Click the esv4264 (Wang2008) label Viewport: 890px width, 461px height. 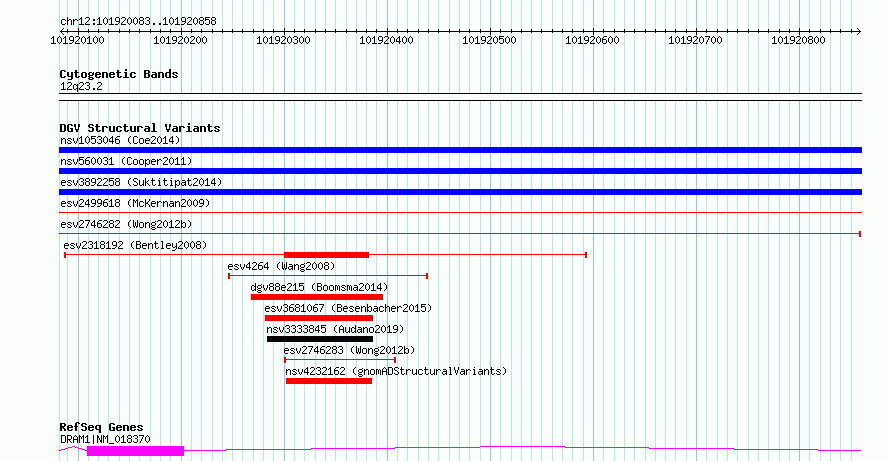[281, 266]
